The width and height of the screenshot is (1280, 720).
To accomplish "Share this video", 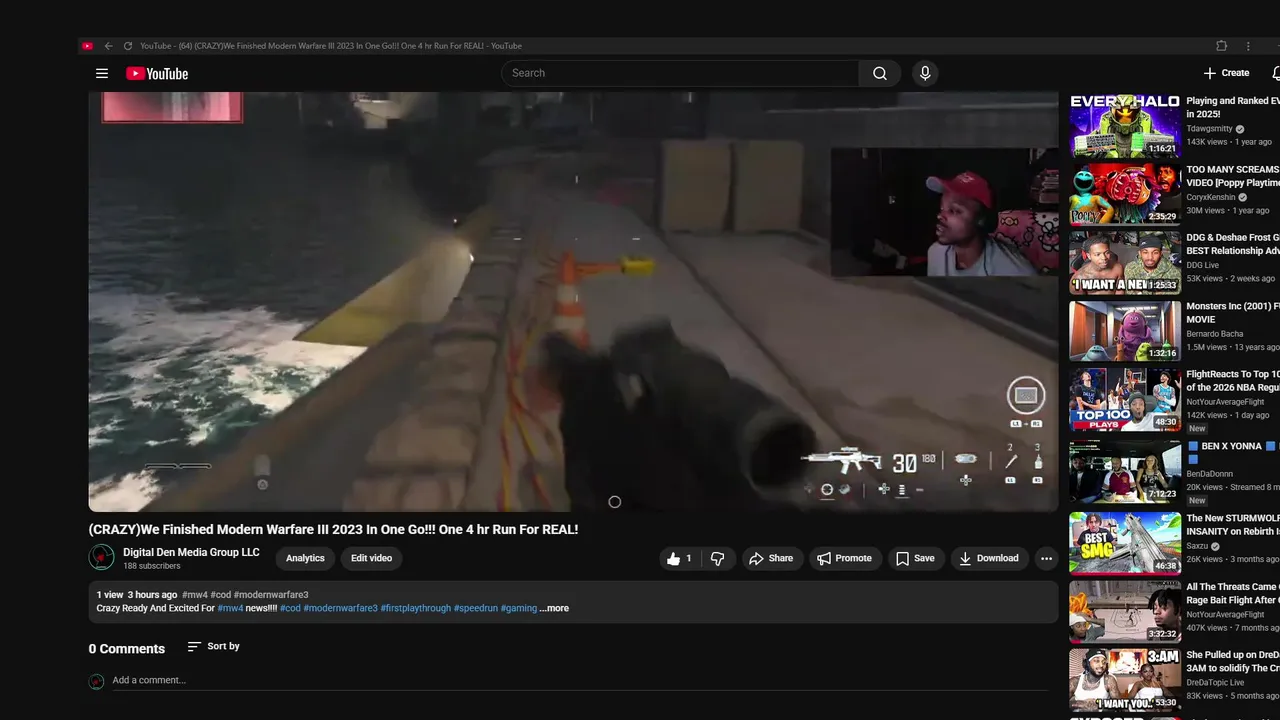I will (771, 559).
